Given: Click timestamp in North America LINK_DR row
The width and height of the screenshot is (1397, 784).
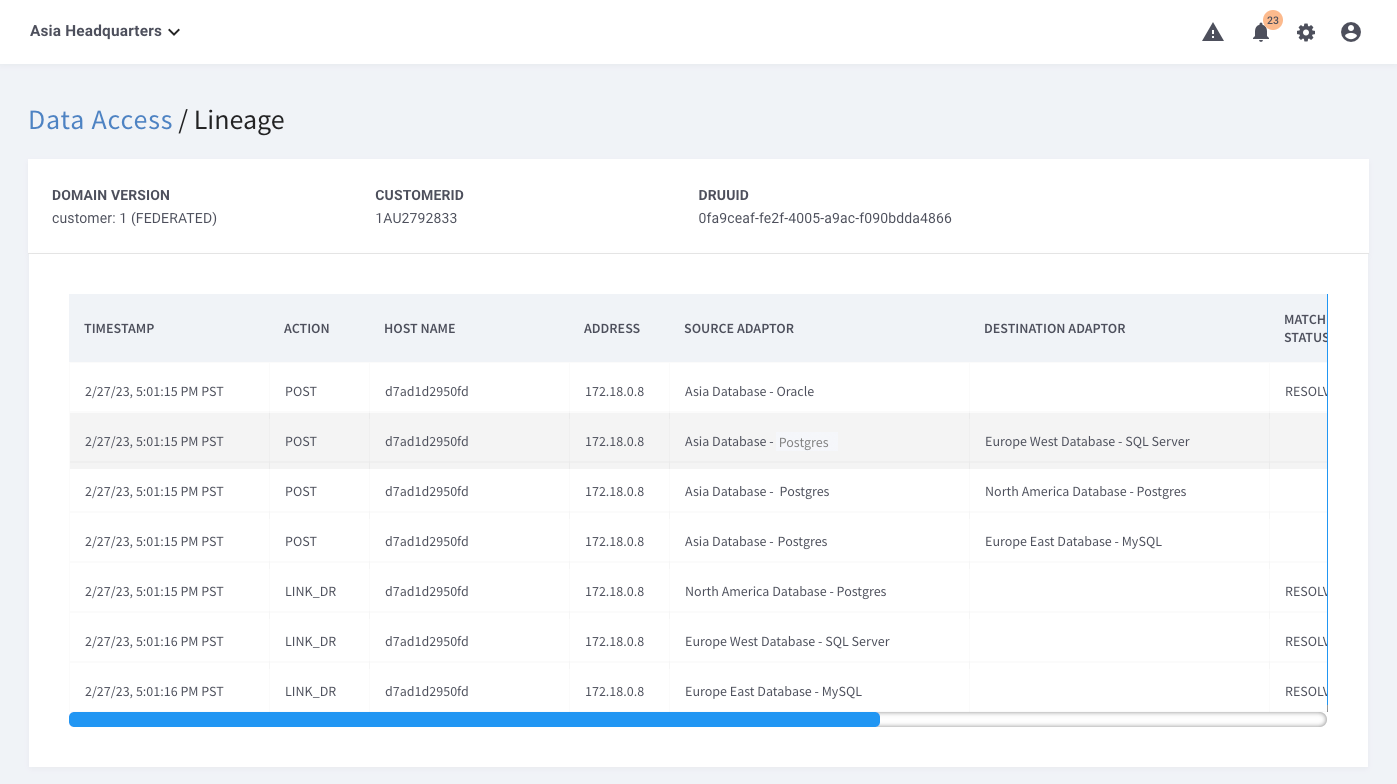Looking at the screenshot, I should pyautogui.click(x=154, y=591).
